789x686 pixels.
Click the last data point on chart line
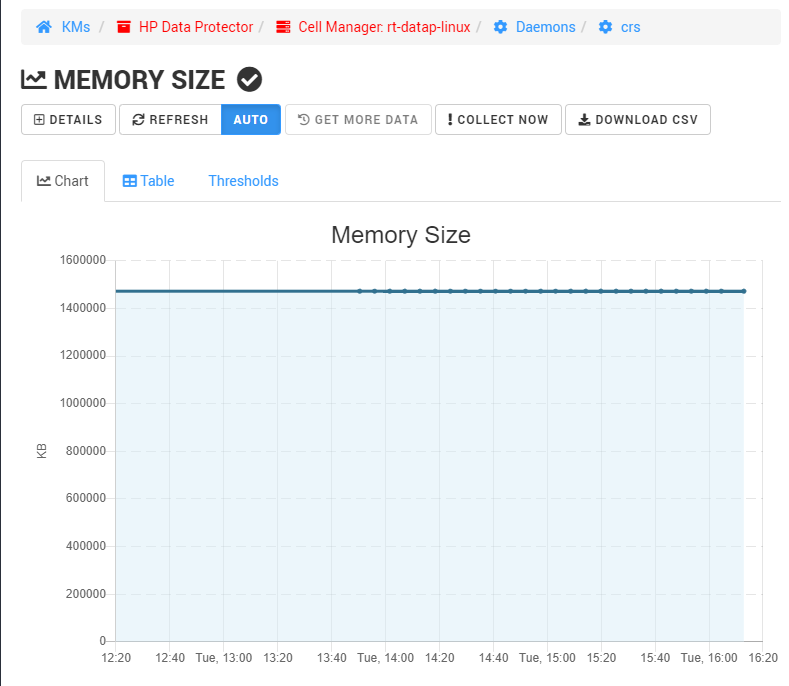(744, 291)
